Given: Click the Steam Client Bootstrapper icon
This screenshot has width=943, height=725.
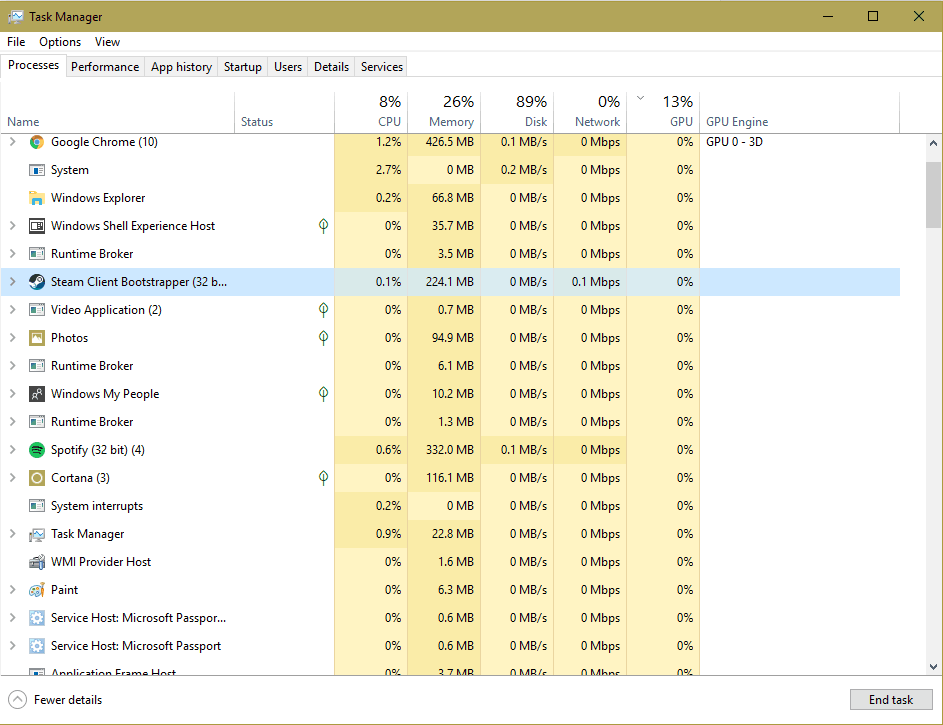Looking at the screenshot, I should pos(37,282).
